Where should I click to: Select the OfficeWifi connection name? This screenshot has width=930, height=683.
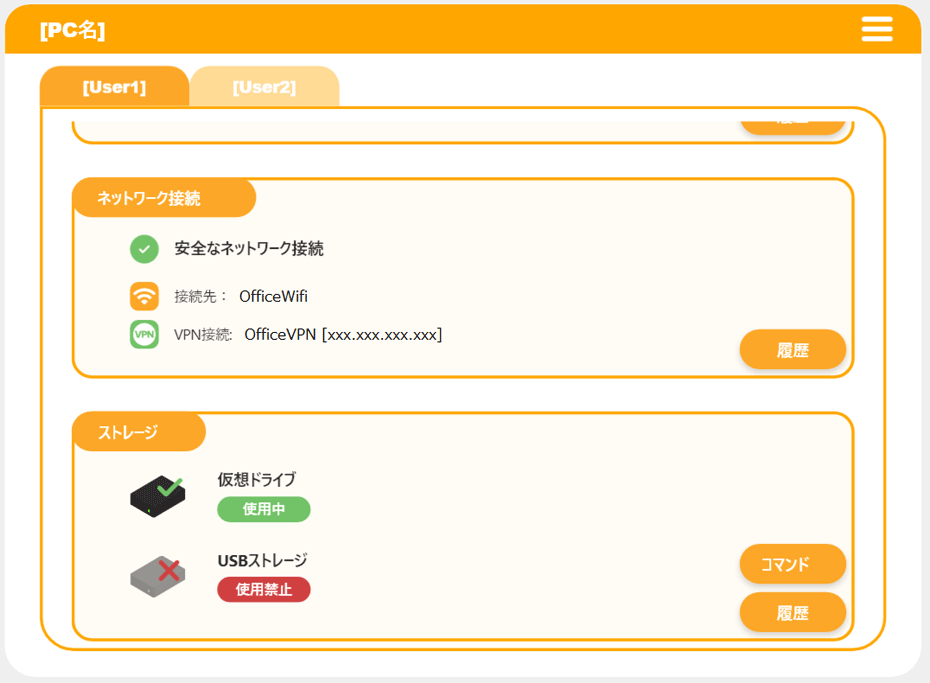tap(273, 297)
